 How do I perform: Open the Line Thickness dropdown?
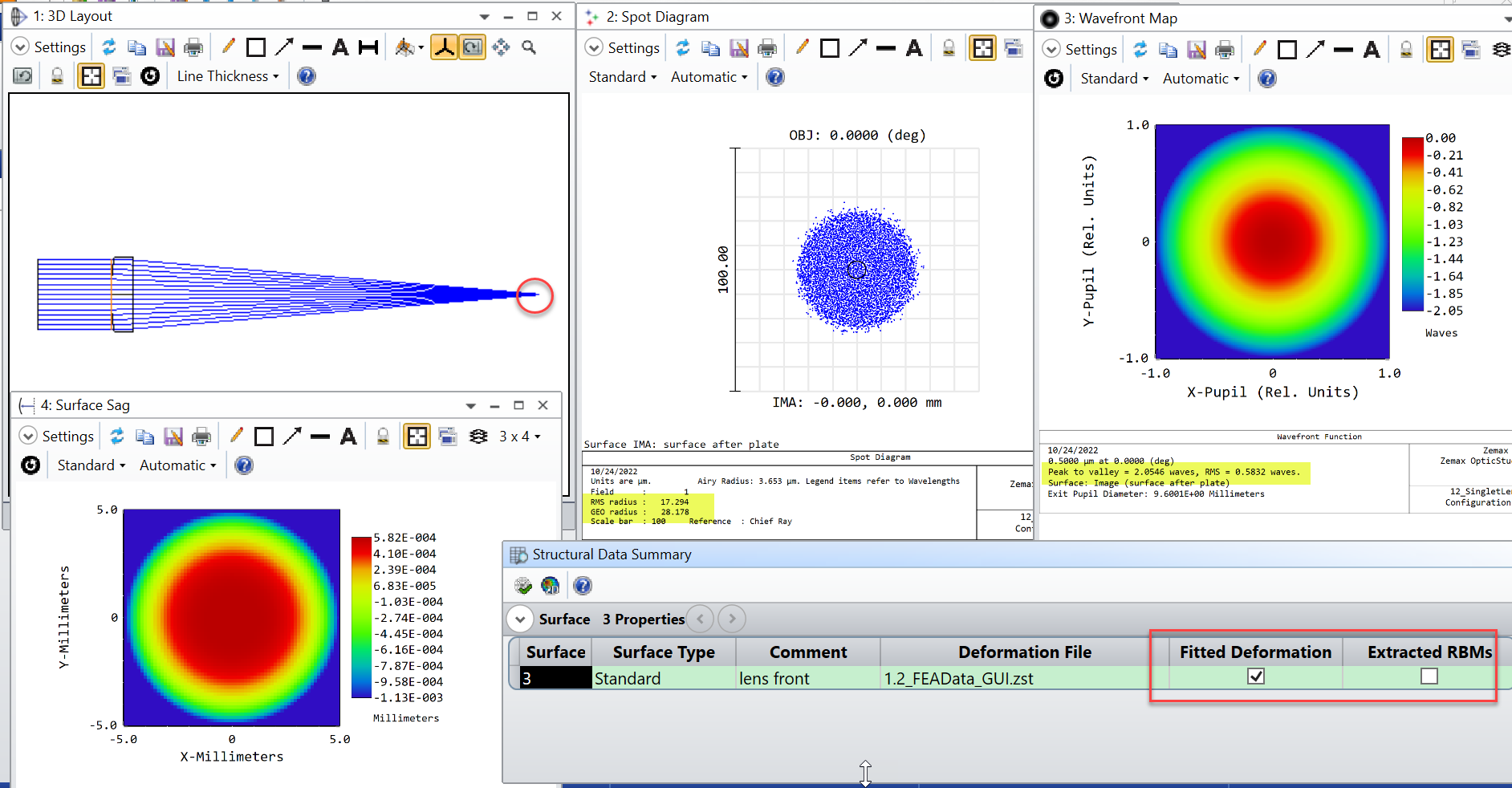[228, 76]
